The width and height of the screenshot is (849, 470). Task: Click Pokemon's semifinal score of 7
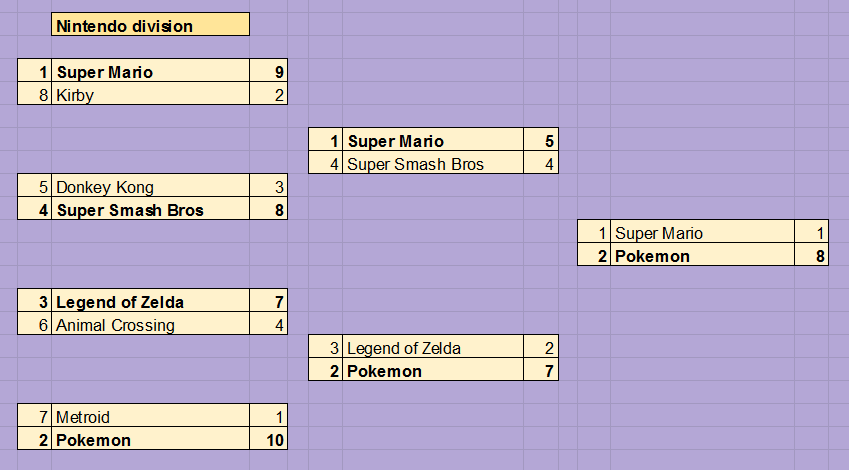[x=541, y=369]
